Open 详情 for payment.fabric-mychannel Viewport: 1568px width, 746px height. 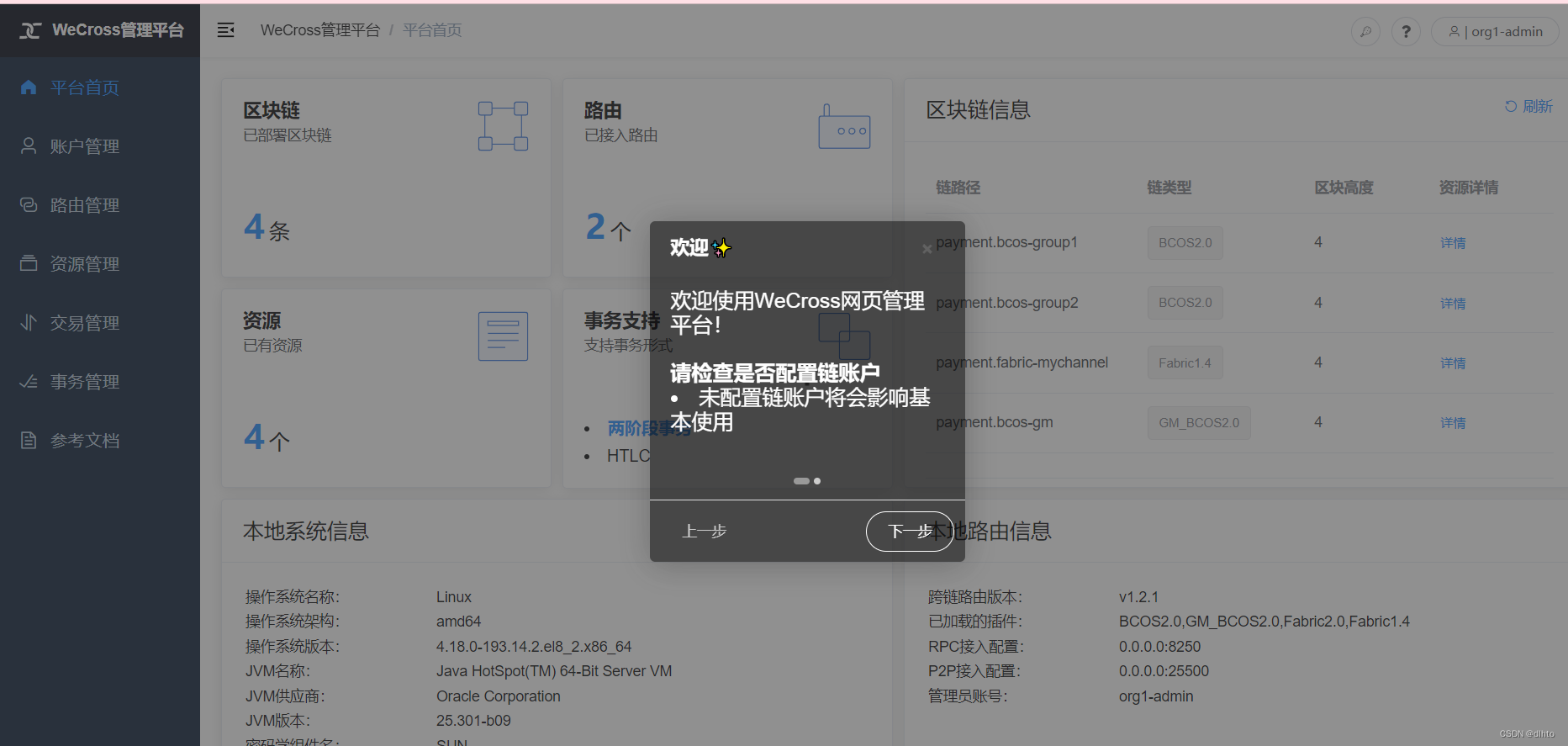click(1453, 363)
